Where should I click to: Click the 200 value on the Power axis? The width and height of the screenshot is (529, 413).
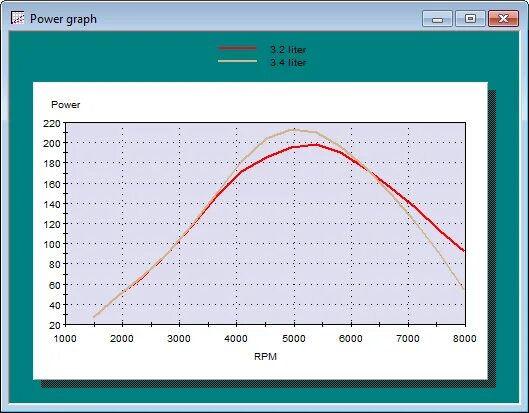pos(52,143)
